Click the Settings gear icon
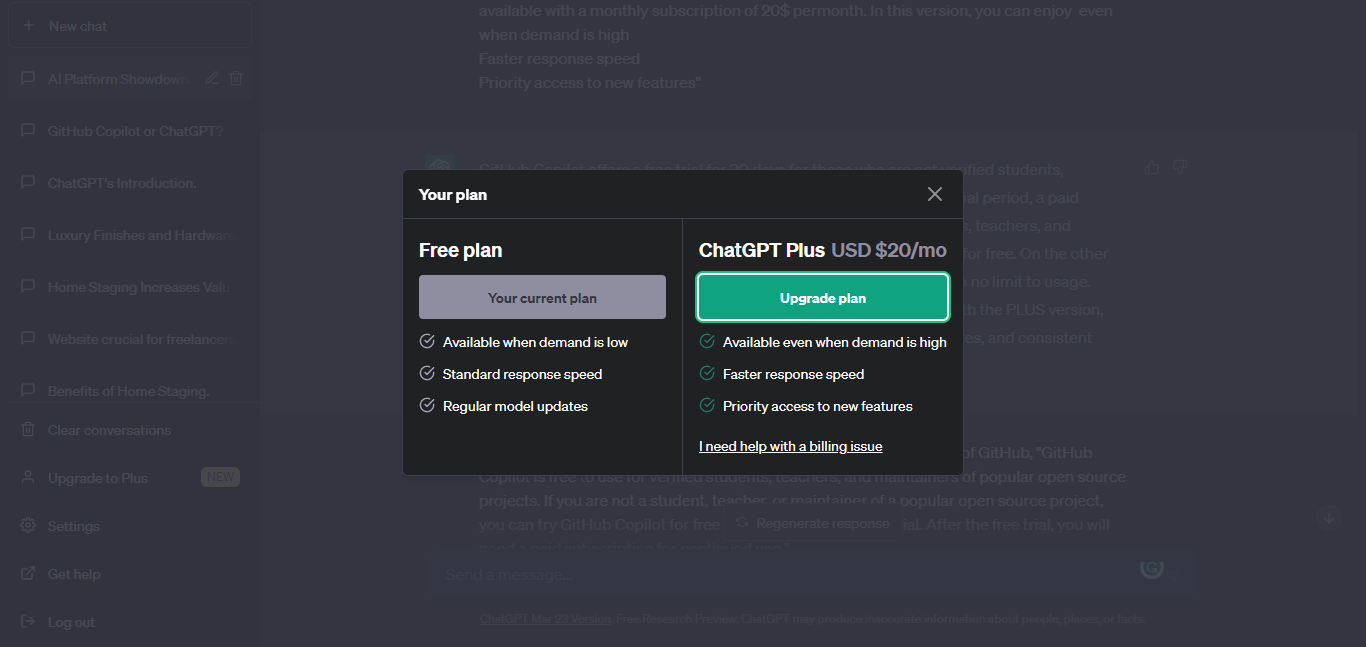The height and width of the screenshot is (647, 1366). tap(28, 526)
